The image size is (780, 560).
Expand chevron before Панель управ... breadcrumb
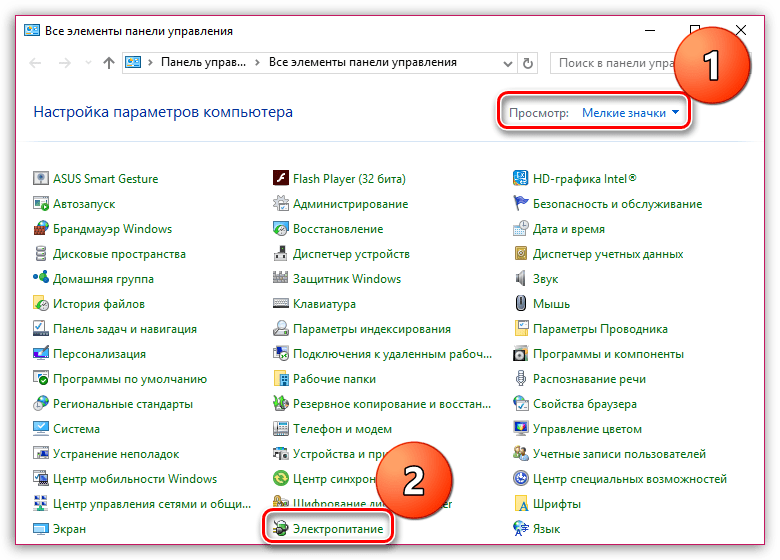click(150, 63)
